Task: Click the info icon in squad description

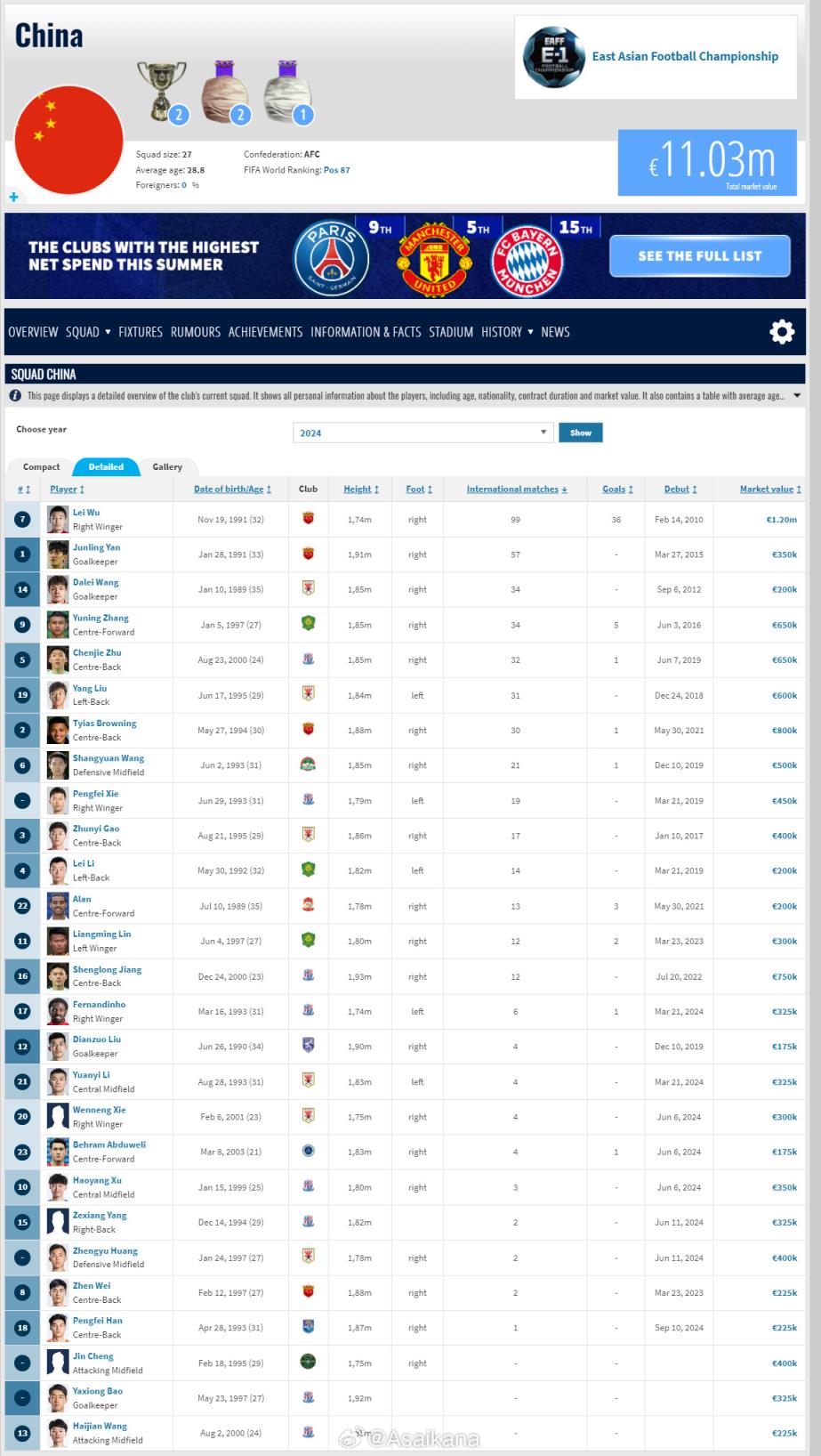Action: tap(16, 396)
